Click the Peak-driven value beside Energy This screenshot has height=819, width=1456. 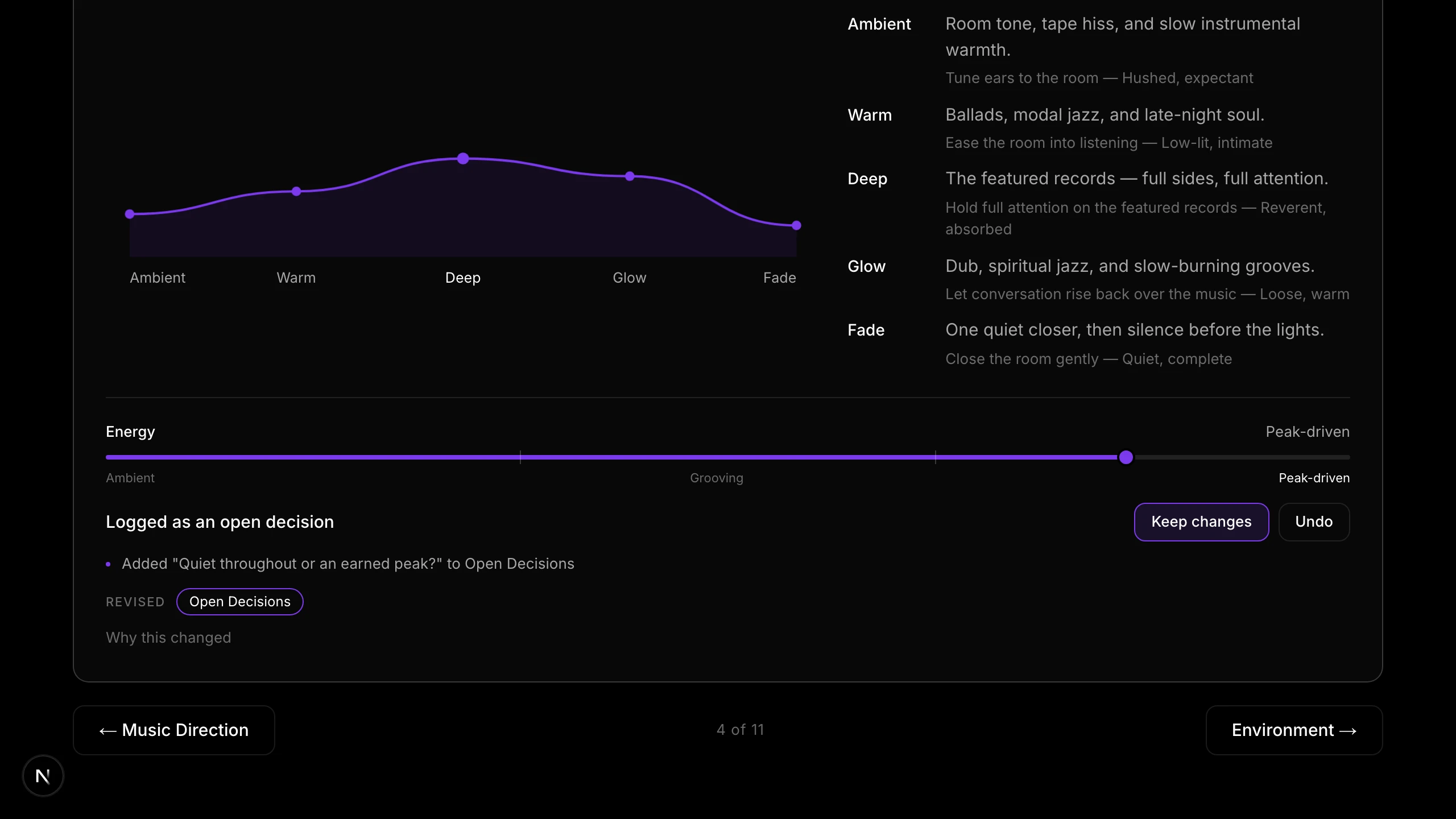(x=1308, y=432)
